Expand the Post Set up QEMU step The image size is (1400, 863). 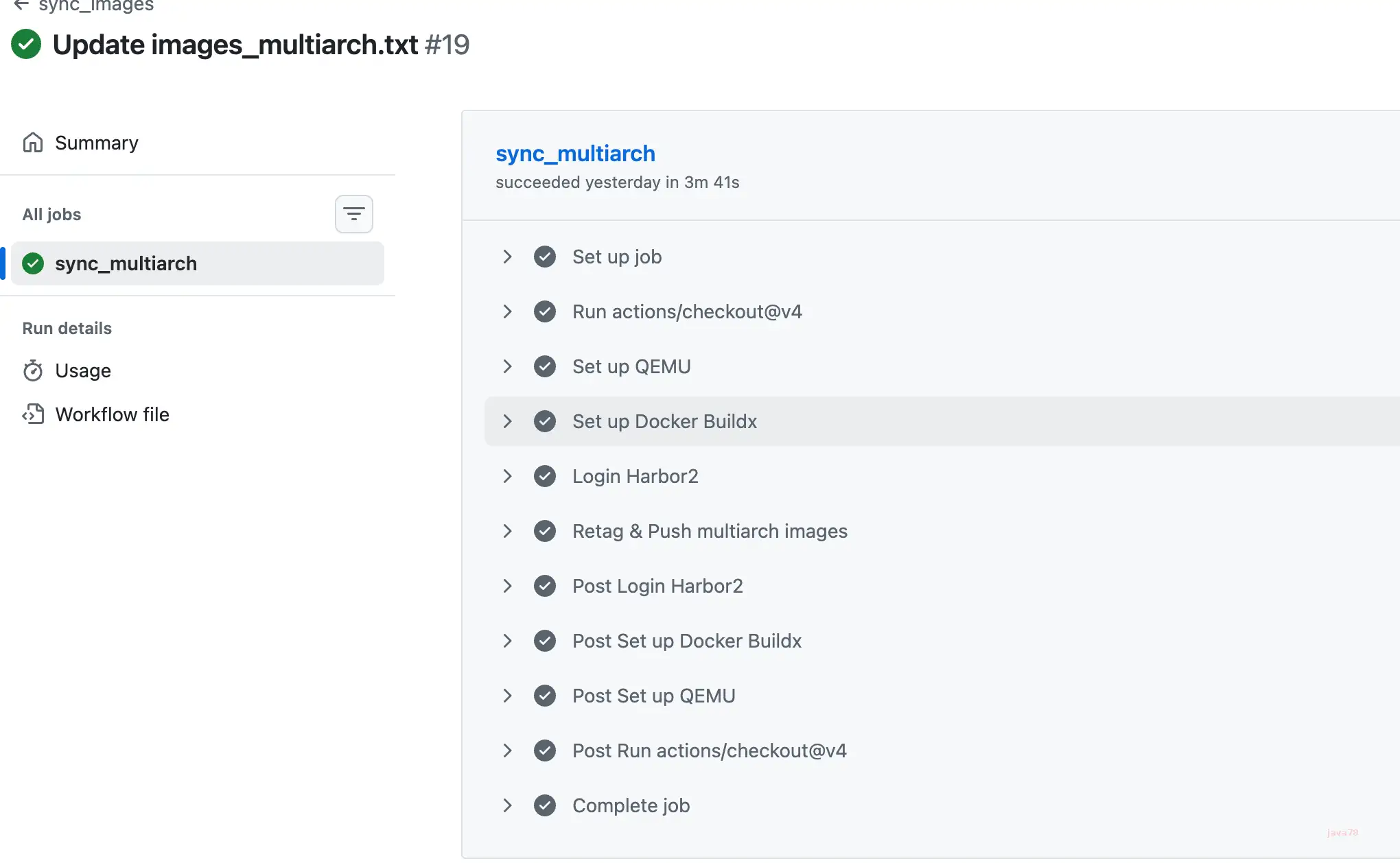point(508,696)
